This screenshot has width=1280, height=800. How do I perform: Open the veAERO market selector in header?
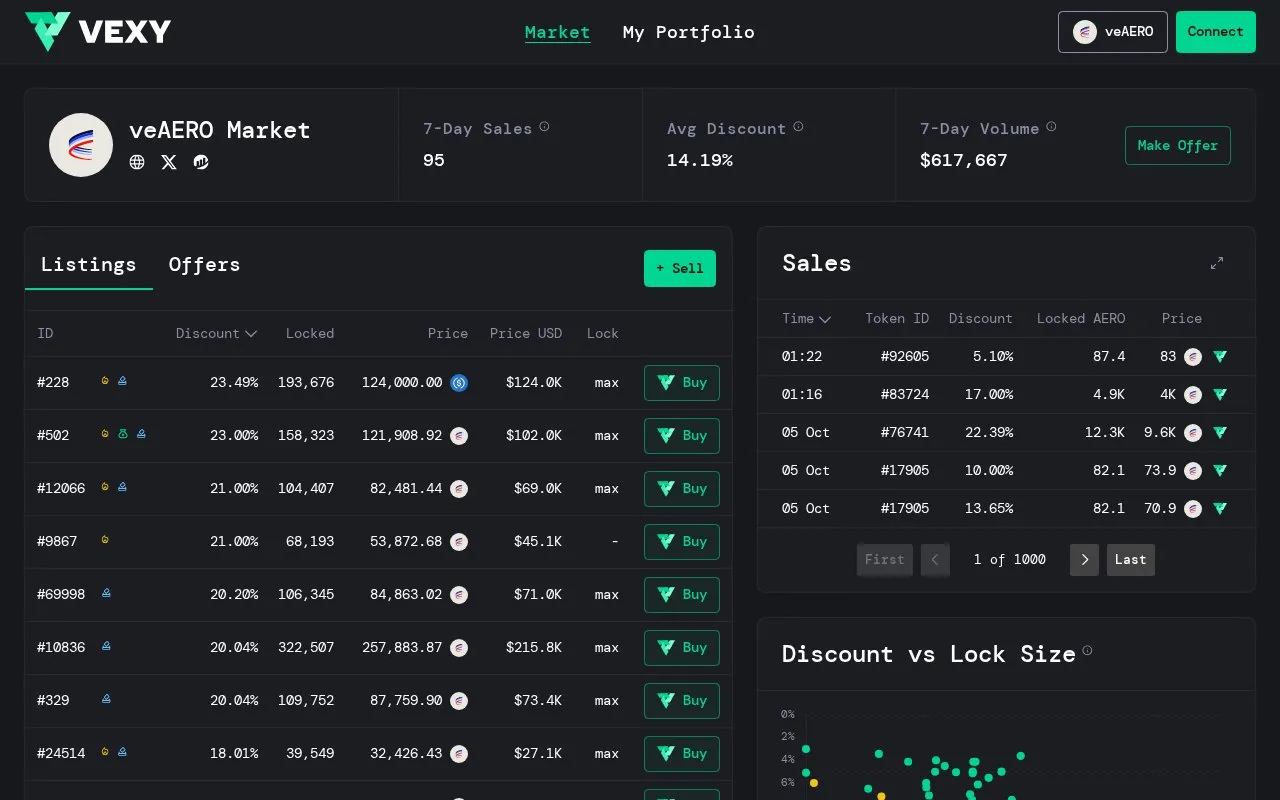pos(1113,32)
